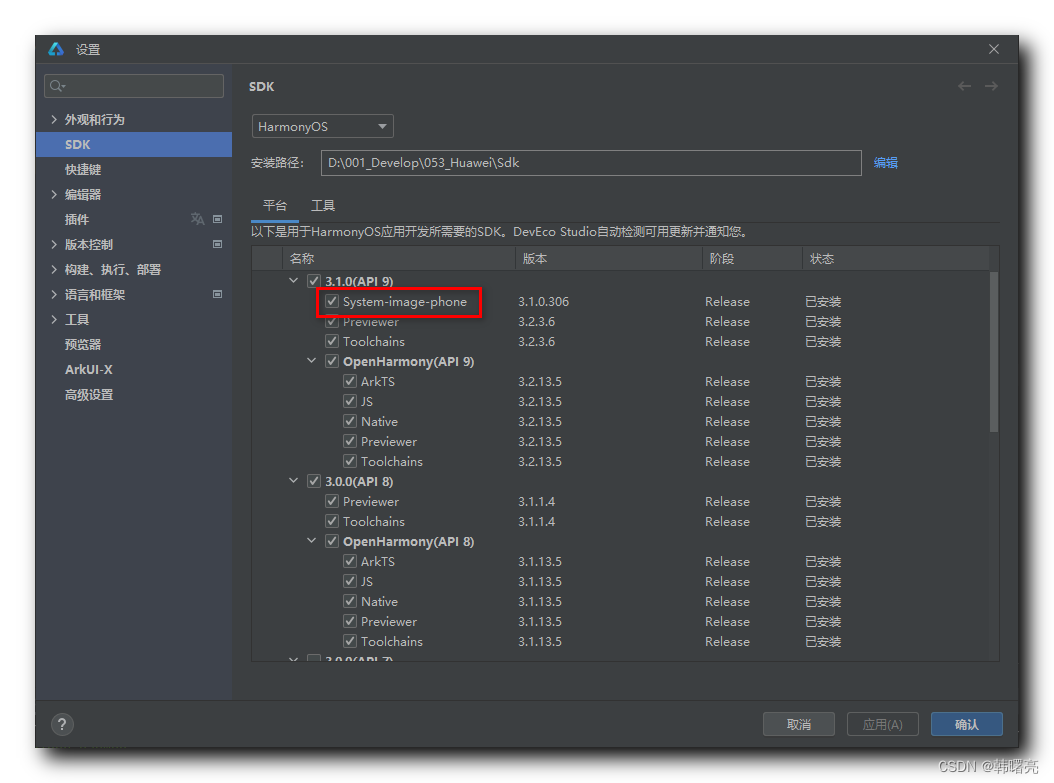Close the 设置 dialog
This screenshot has width=1054, height=783.
(994, 49)
